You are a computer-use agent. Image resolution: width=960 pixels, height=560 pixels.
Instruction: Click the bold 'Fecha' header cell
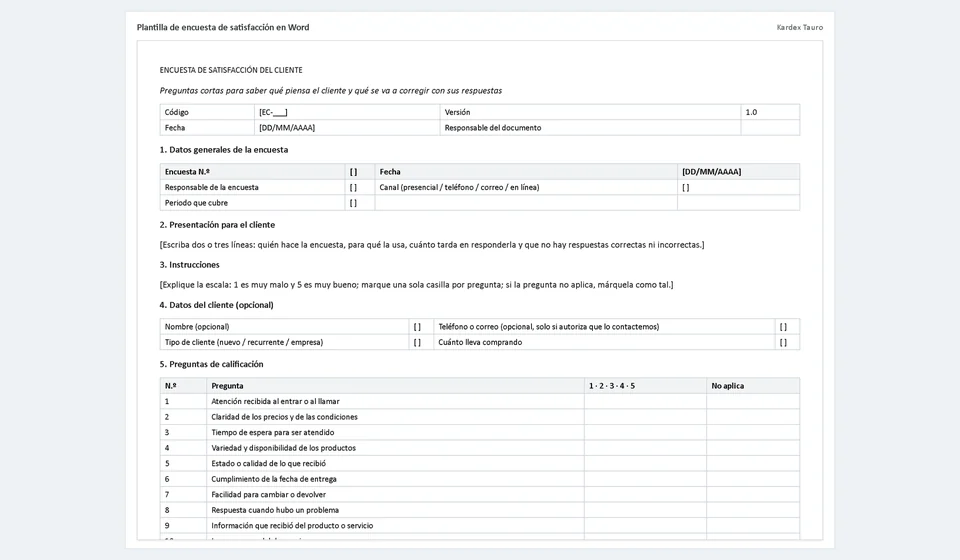tap(526, 172)
